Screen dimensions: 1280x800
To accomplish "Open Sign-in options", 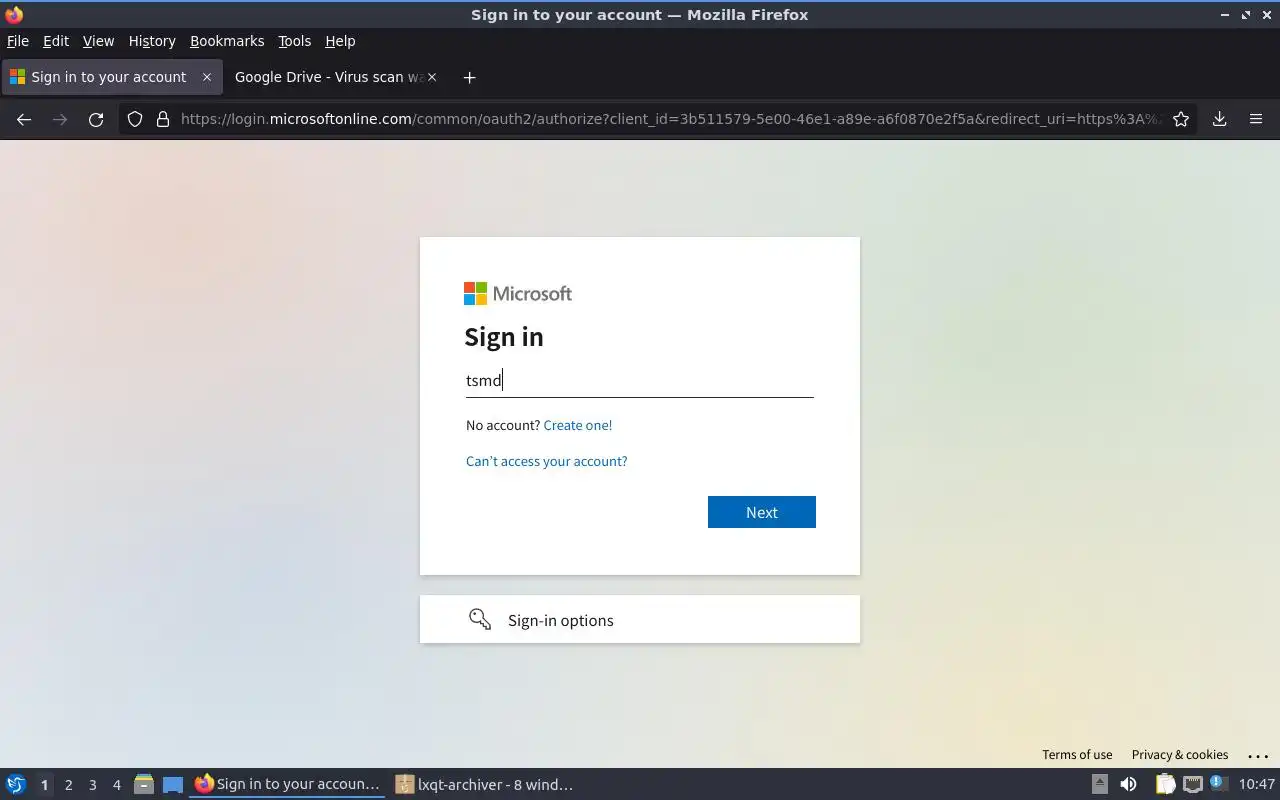I will (640, 619).
